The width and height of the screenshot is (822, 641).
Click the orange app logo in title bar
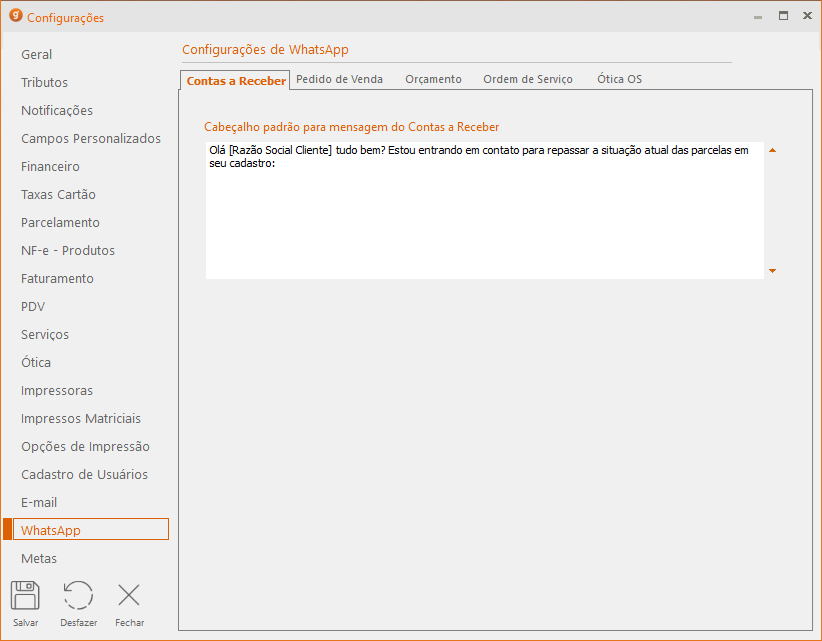[x=16, y=16]
